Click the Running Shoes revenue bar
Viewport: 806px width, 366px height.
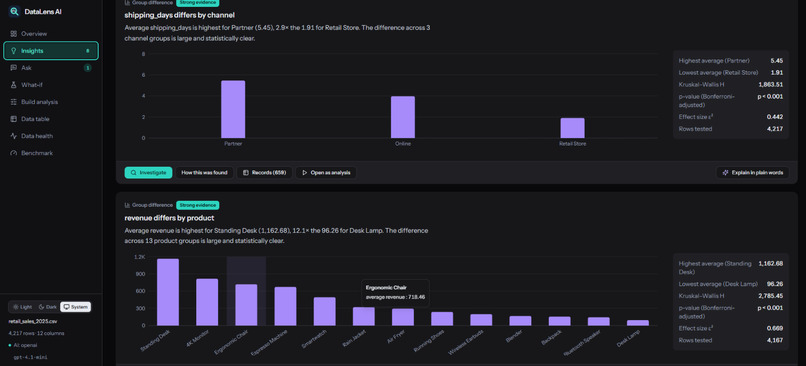point(442,319)
